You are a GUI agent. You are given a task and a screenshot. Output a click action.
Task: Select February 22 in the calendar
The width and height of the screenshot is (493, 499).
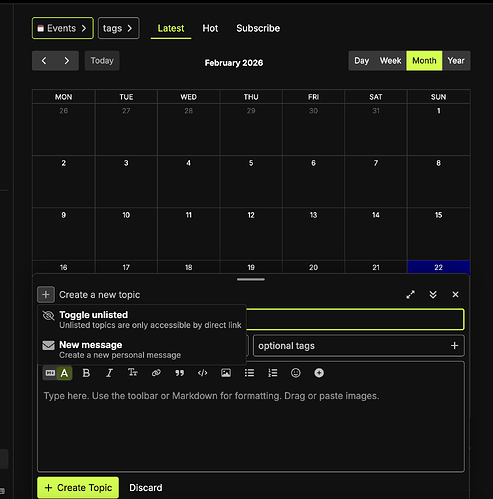[438, 267]
